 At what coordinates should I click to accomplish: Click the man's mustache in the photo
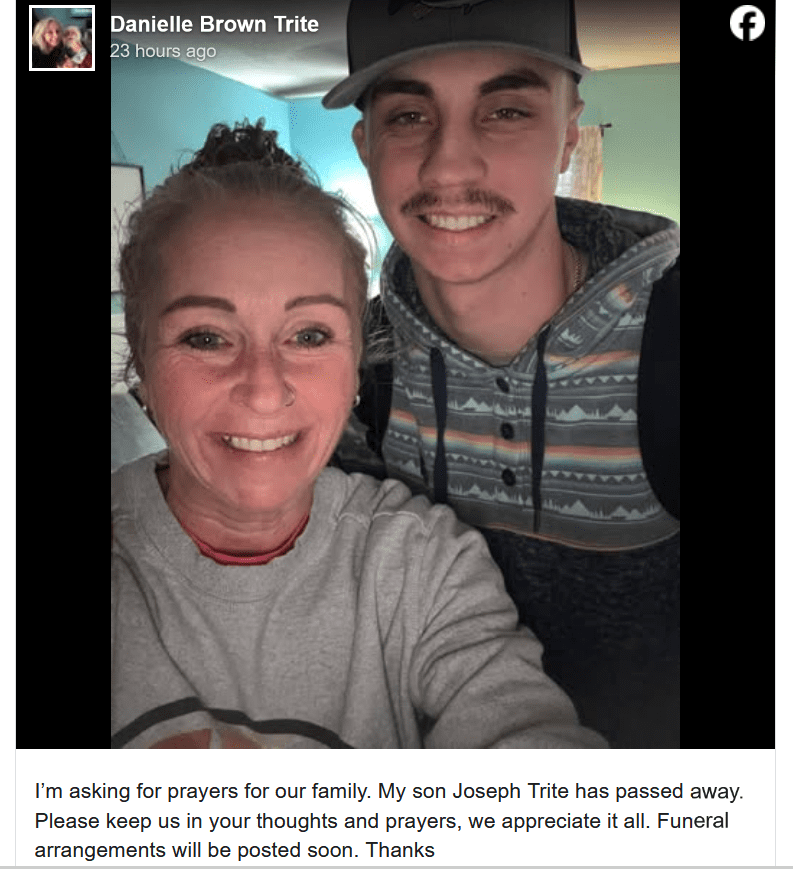(x=458, y=201)
